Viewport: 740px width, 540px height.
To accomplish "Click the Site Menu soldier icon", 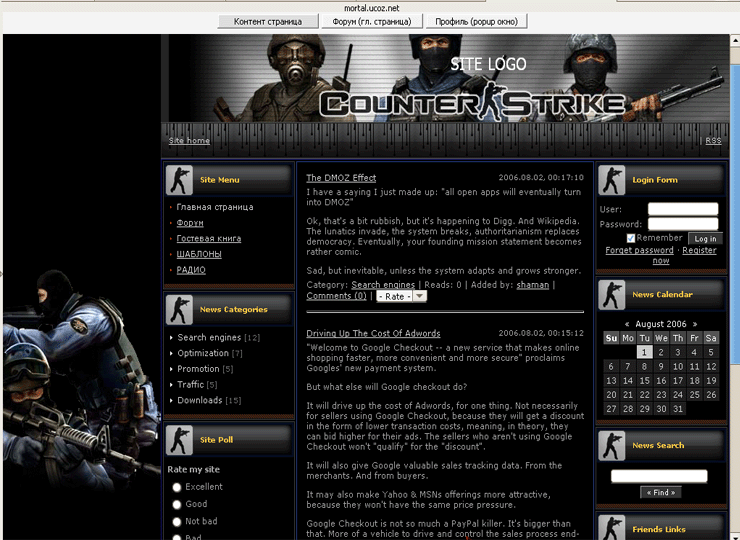I will click(179, 180).
